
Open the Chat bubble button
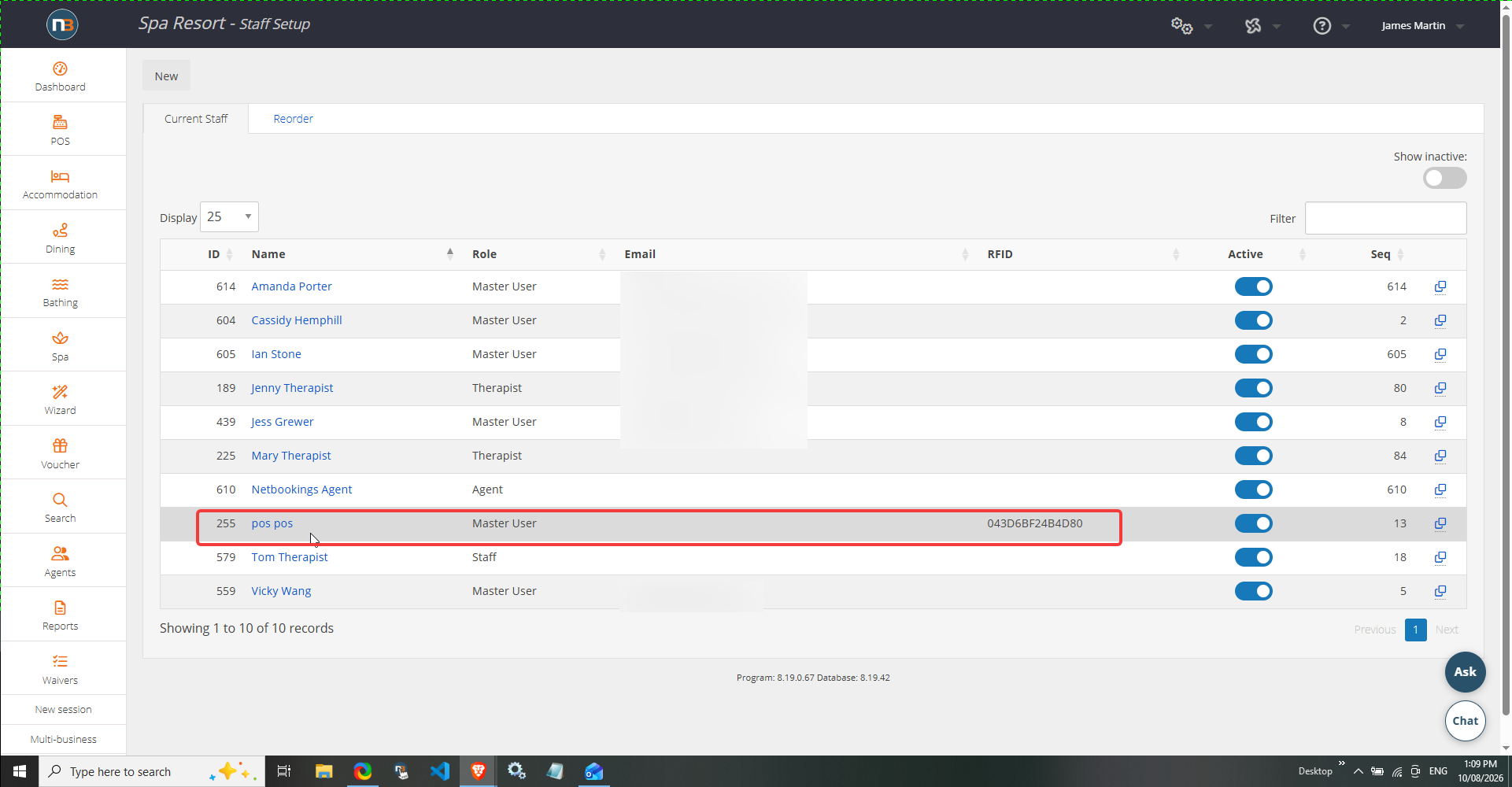[1465, 721]
